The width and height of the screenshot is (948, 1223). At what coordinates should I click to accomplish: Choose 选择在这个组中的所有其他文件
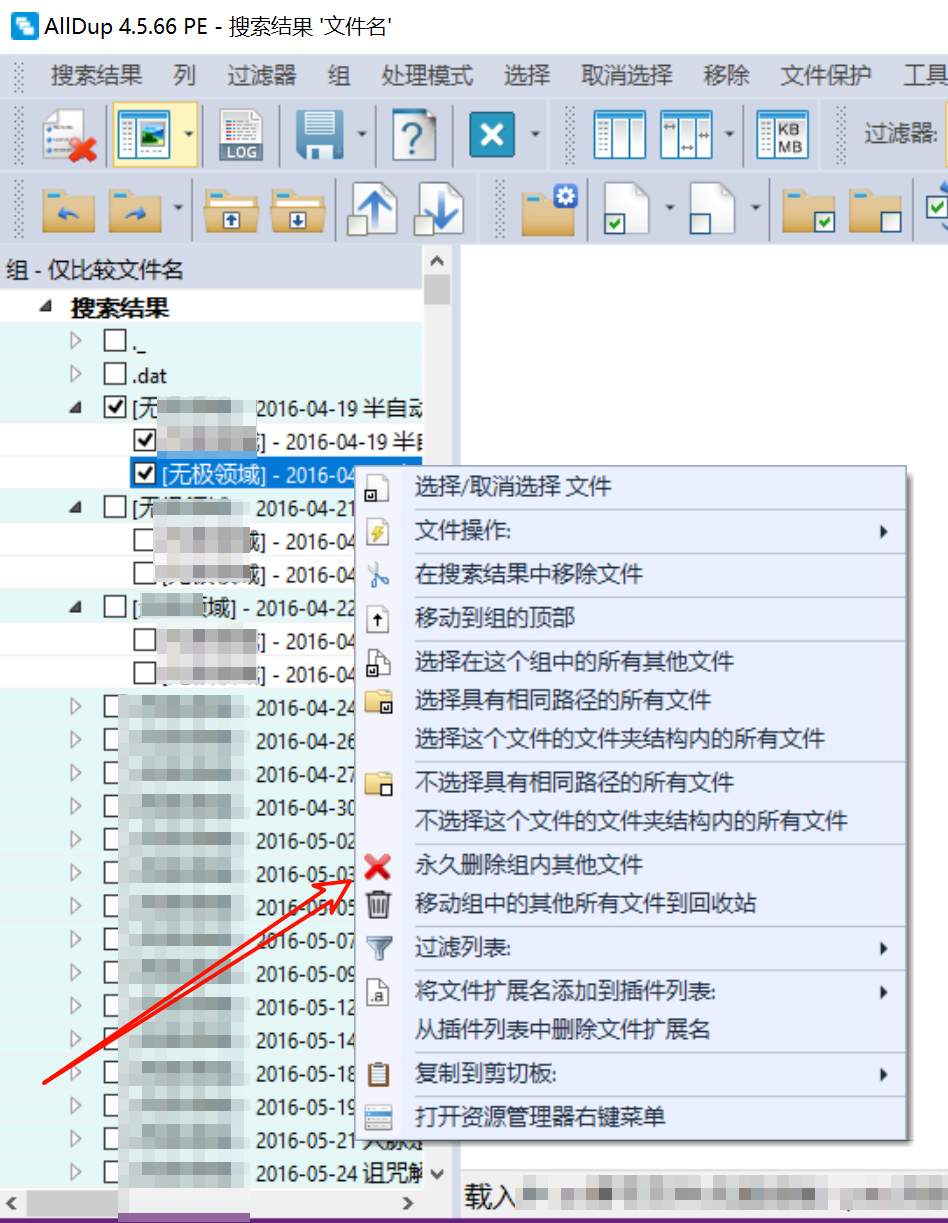(632, 662)
